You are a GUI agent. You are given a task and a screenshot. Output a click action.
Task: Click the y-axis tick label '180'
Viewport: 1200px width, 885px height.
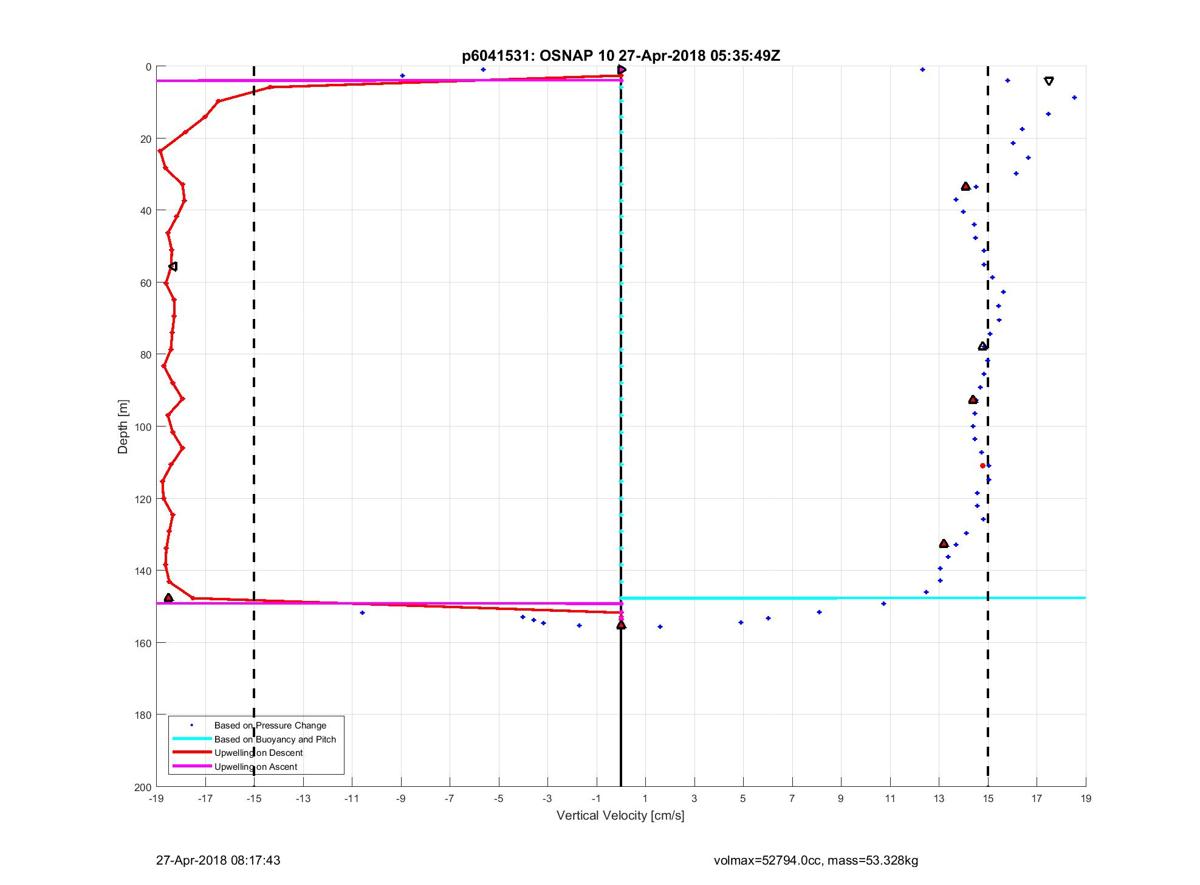[142, 715]
